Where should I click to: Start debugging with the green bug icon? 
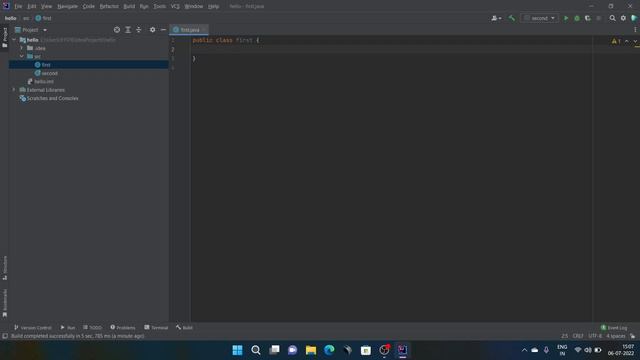577,18
